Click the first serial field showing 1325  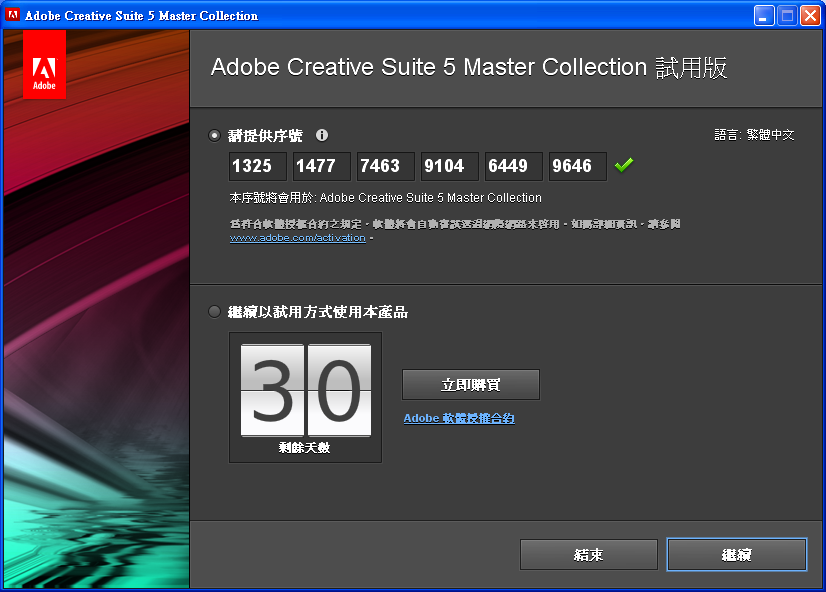[257, 166]
